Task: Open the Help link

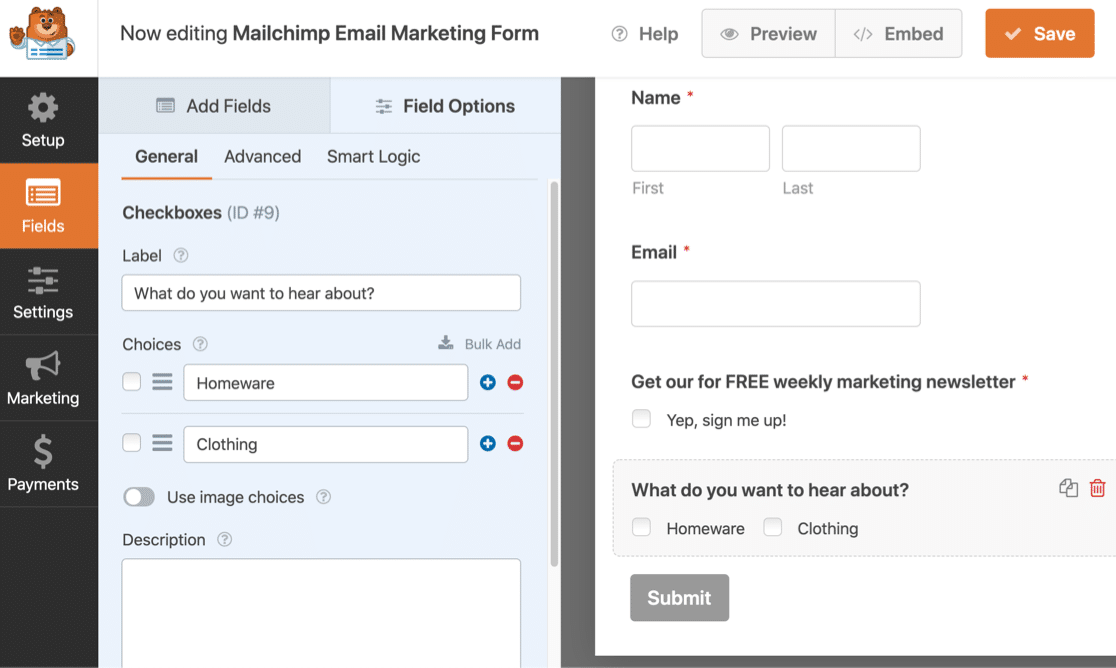Action: (645, 33)
